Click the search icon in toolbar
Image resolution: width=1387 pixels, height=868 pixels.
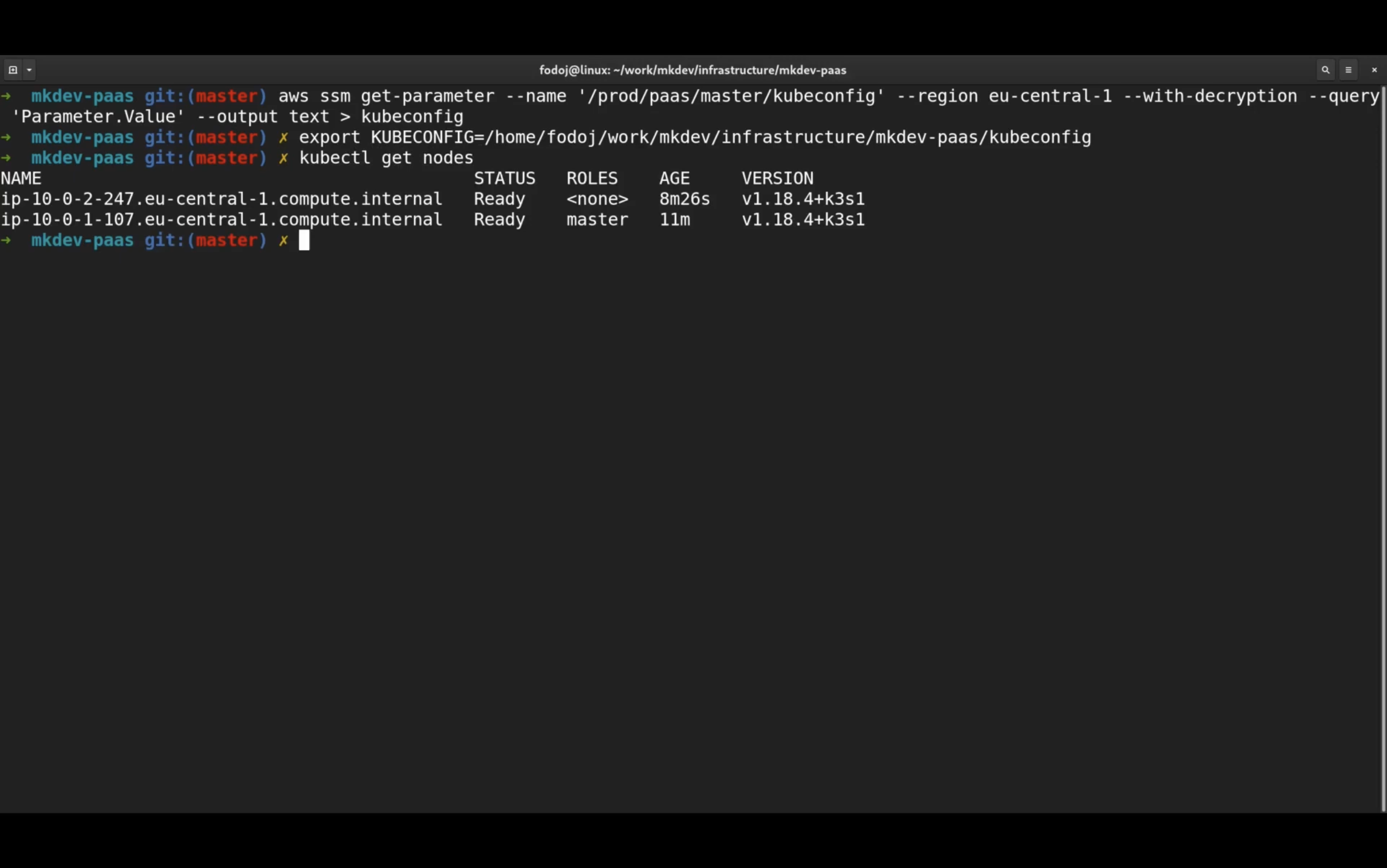1325,70
